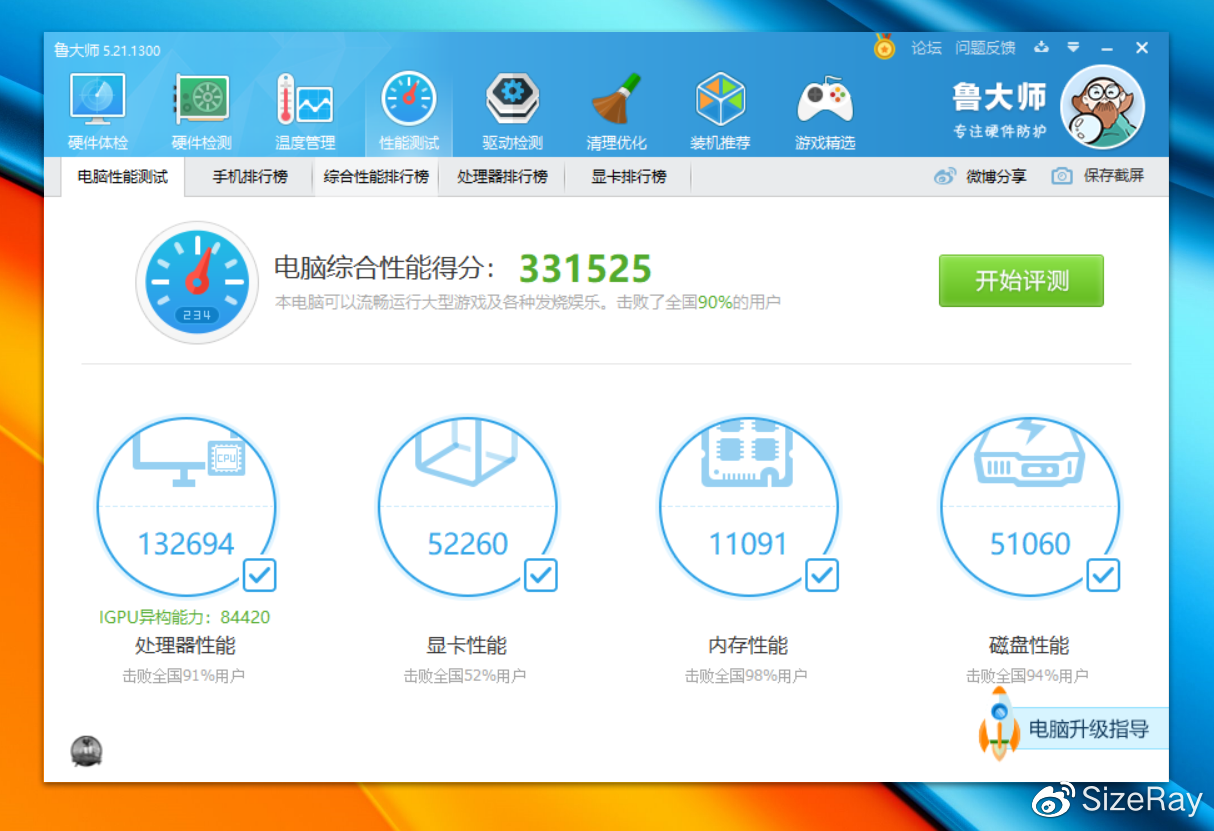Open the 电脑升级指导 upgrade guide

1073,729
